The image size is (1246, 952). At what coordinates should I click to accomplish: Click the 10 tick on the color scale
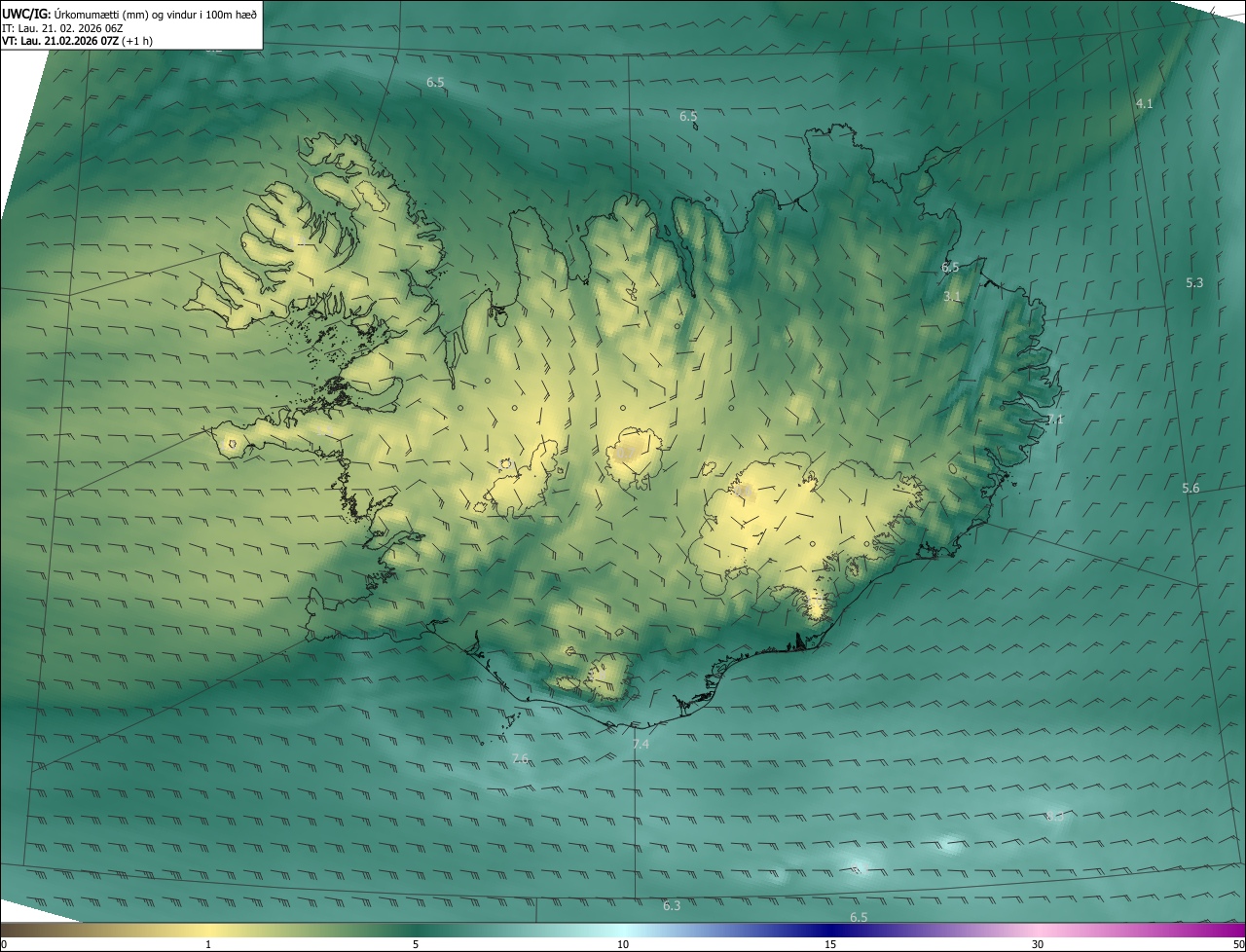[623, 944]
